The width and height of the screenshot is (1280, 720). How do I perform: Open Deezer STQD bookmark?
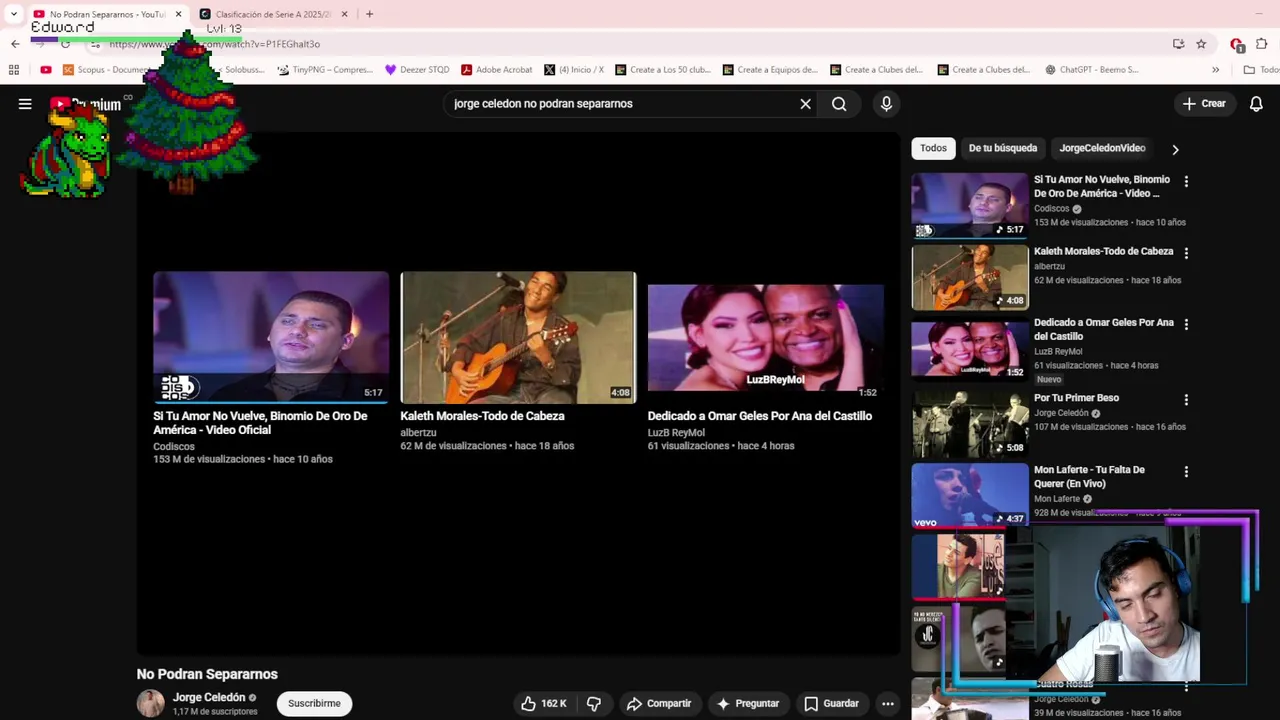click(417, 70)
